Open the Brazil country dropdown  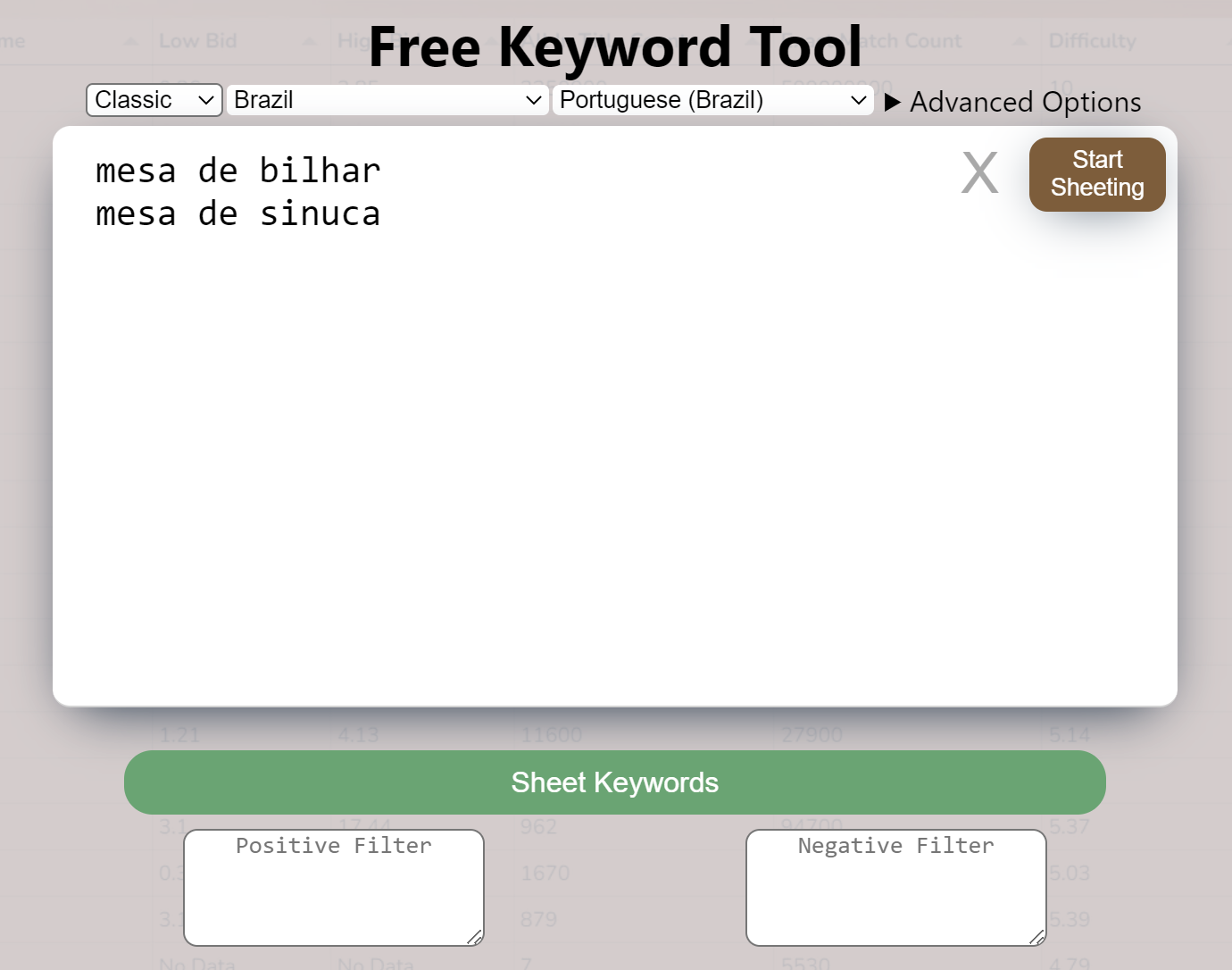coord(387,100)
